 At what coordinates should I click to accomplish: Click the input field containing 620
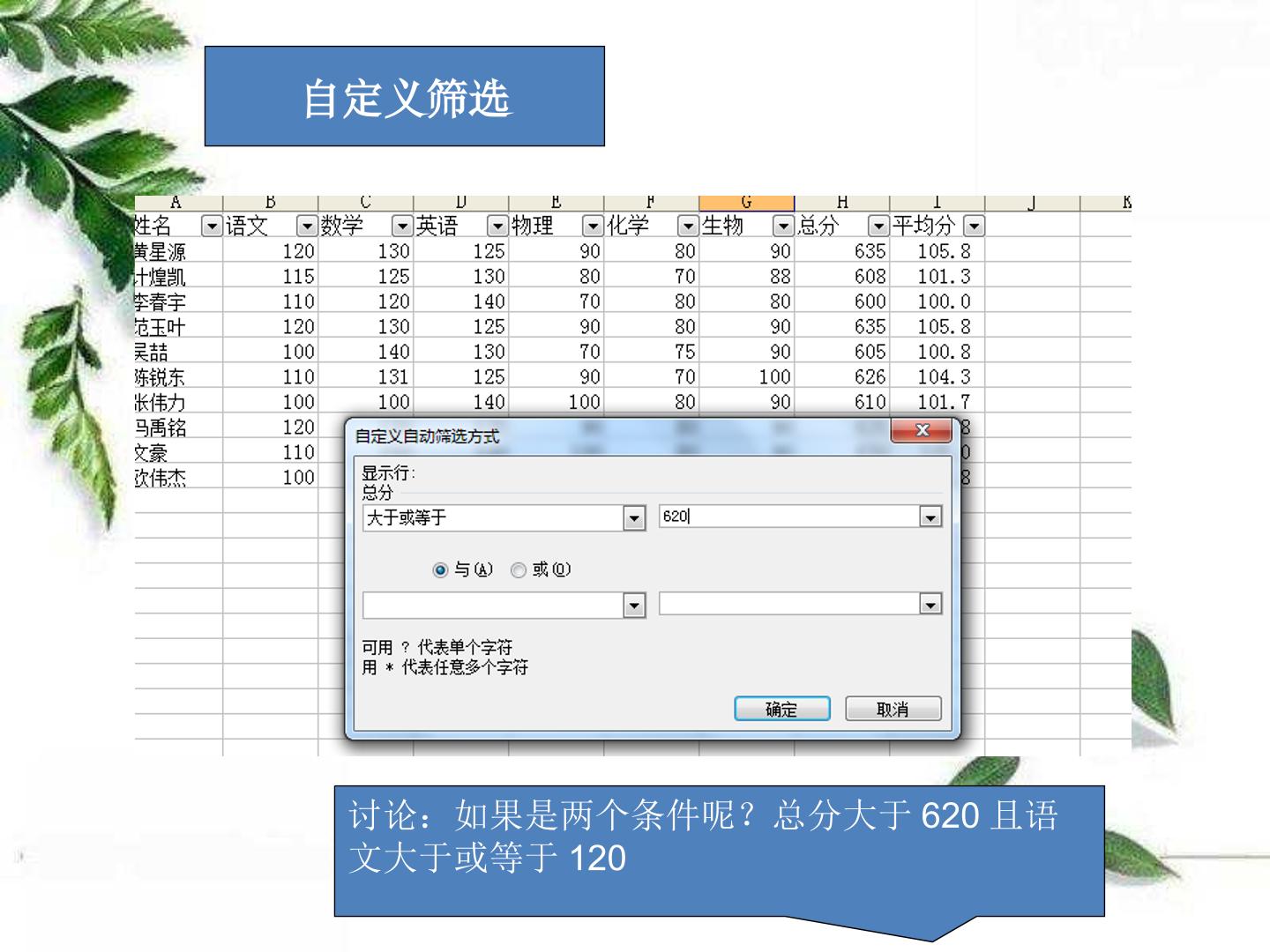coord(789,517)
